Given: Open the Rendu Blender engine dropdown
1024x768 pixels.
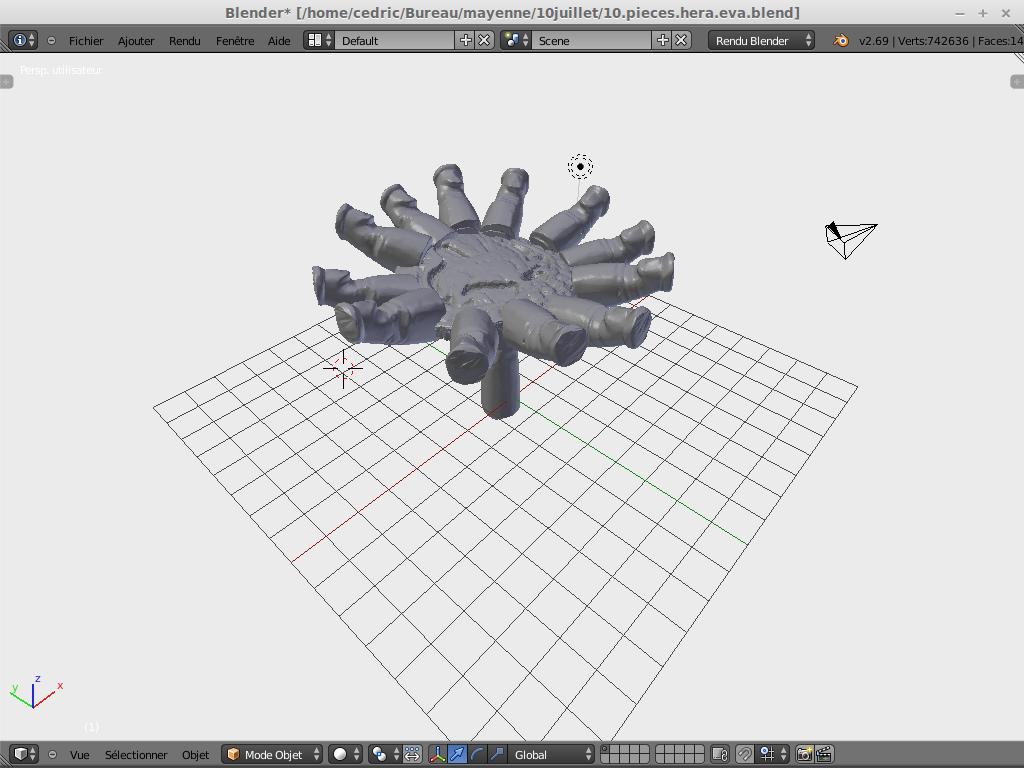Looking at the screenshot, I should click(762, 41).
